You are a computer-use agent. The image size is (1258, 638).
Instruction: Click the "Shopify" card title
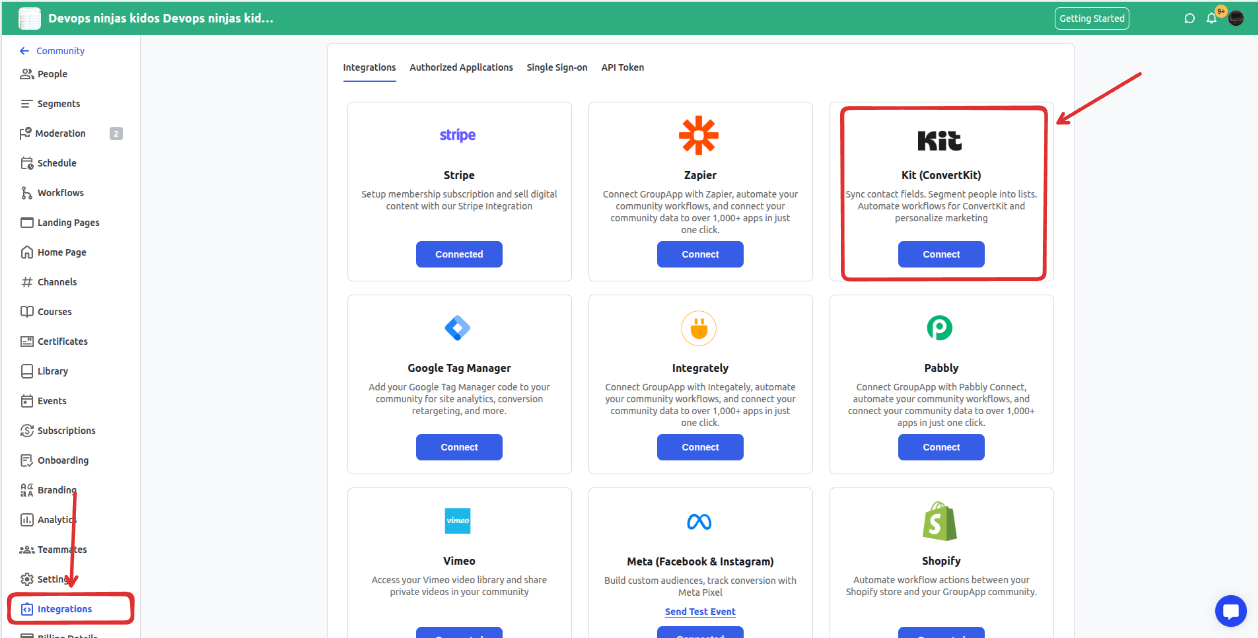(x=941, y=561)
